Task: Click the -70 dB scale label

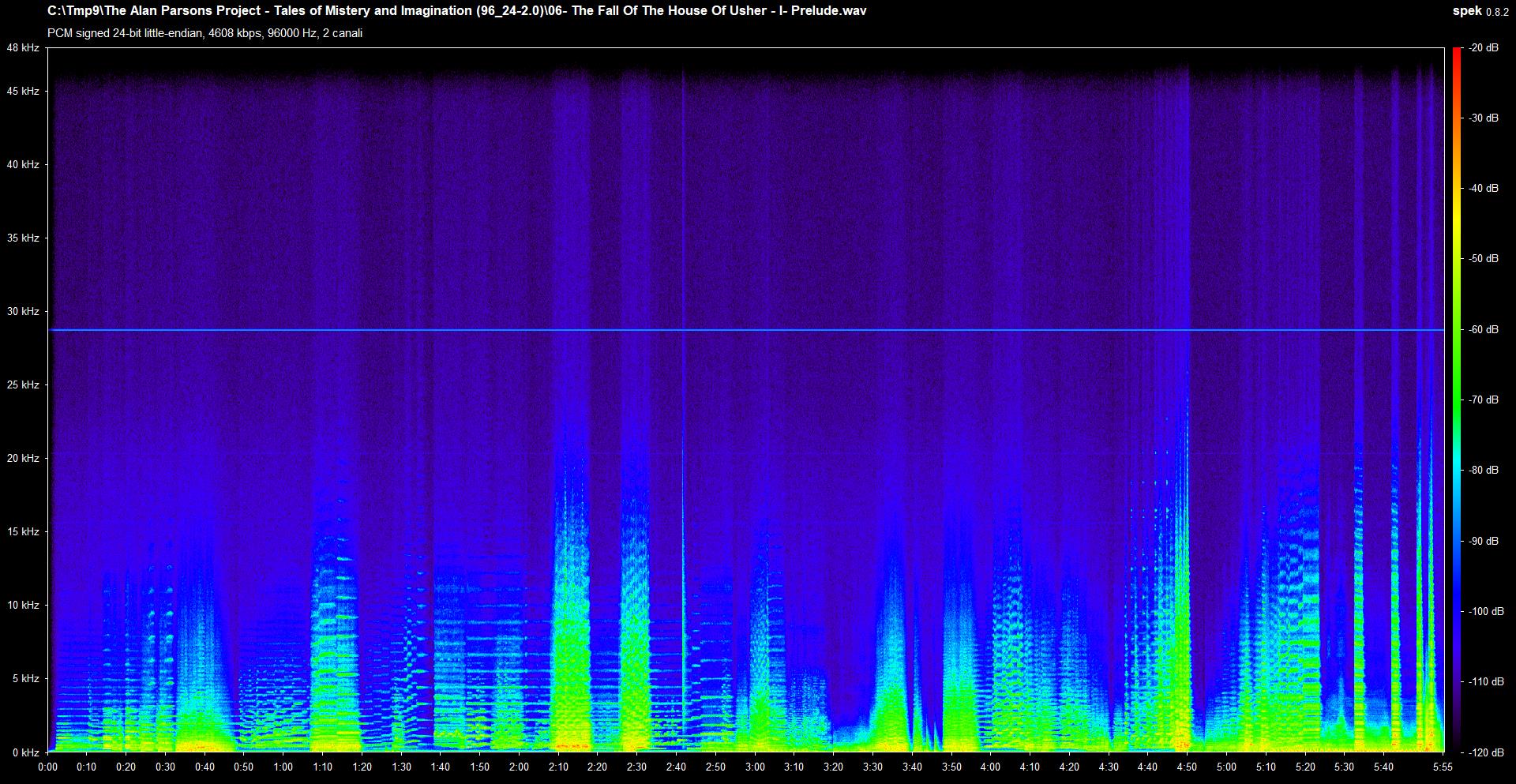Action: click(x=1483, y=400)
